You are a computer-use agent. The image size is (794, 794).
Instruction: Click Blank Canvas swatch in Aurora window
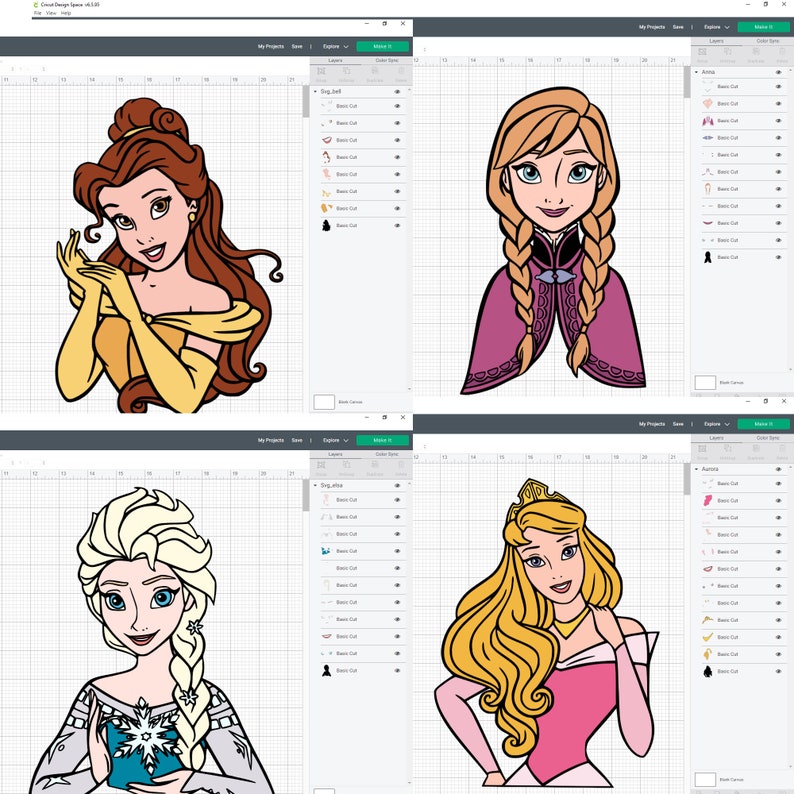pos(705,779)
